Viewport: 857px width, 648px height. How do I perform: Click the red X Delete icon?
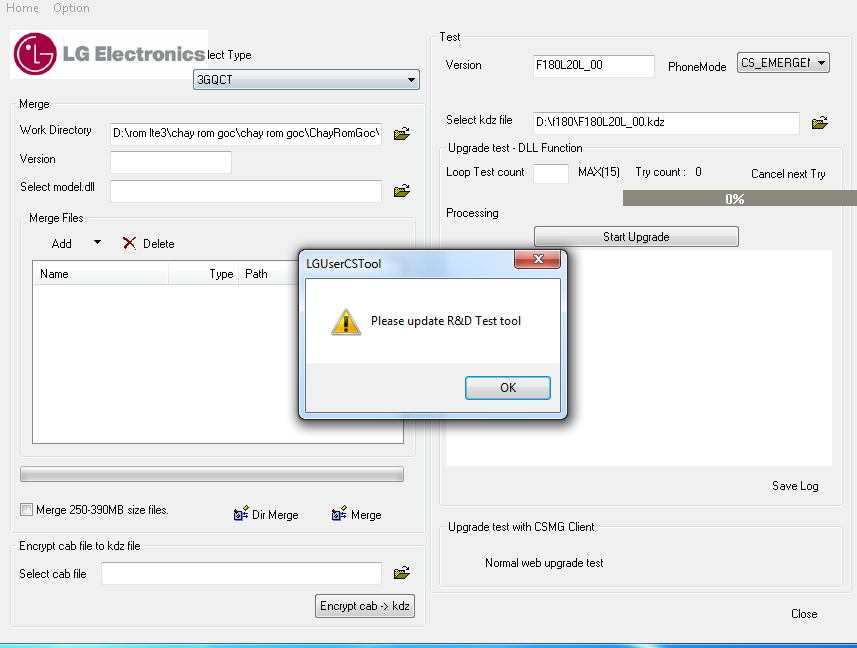pos(130,243)
